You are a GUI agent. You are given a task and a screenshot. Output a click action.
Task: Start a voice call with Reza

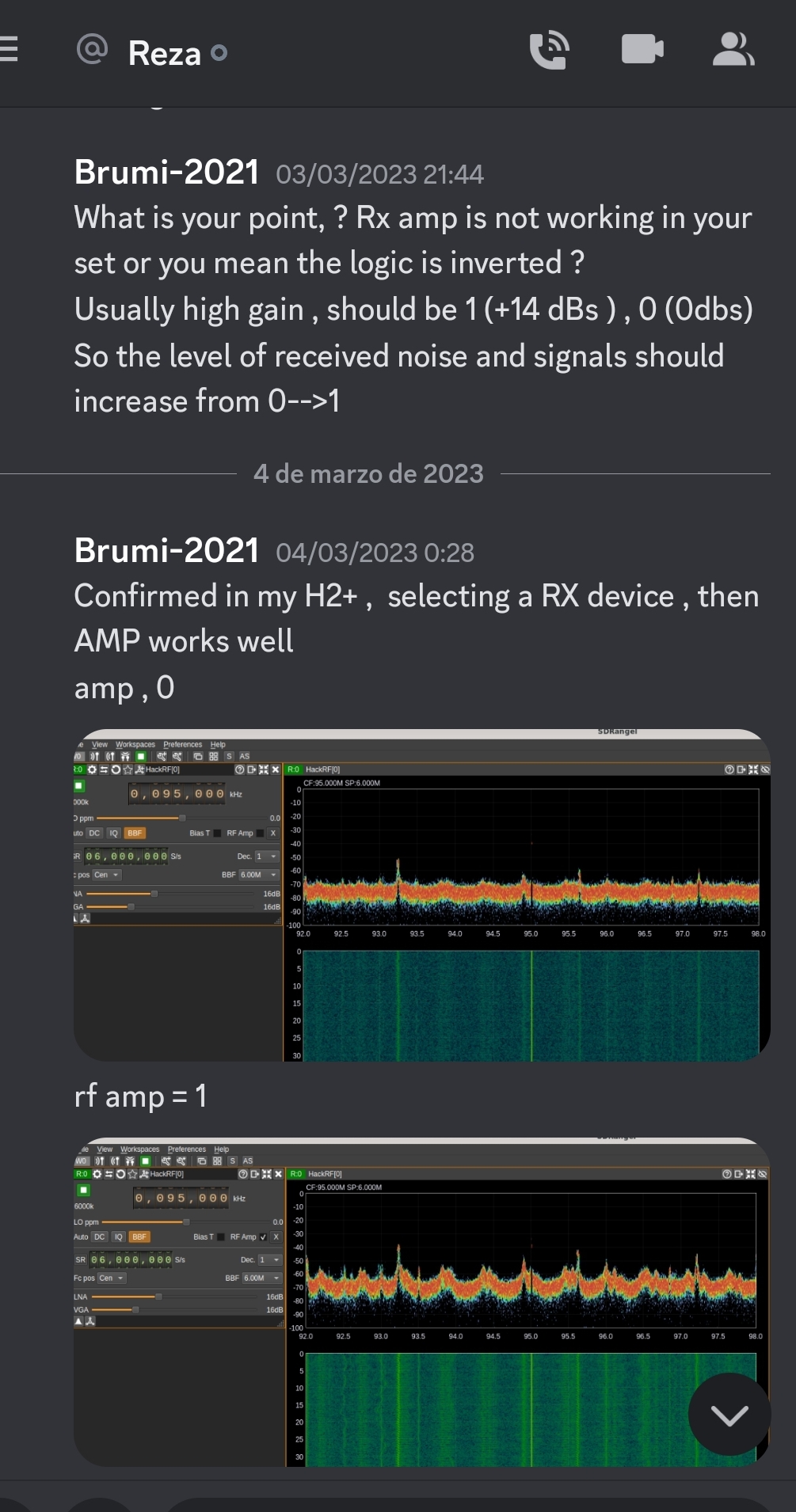tap(549, 47)
